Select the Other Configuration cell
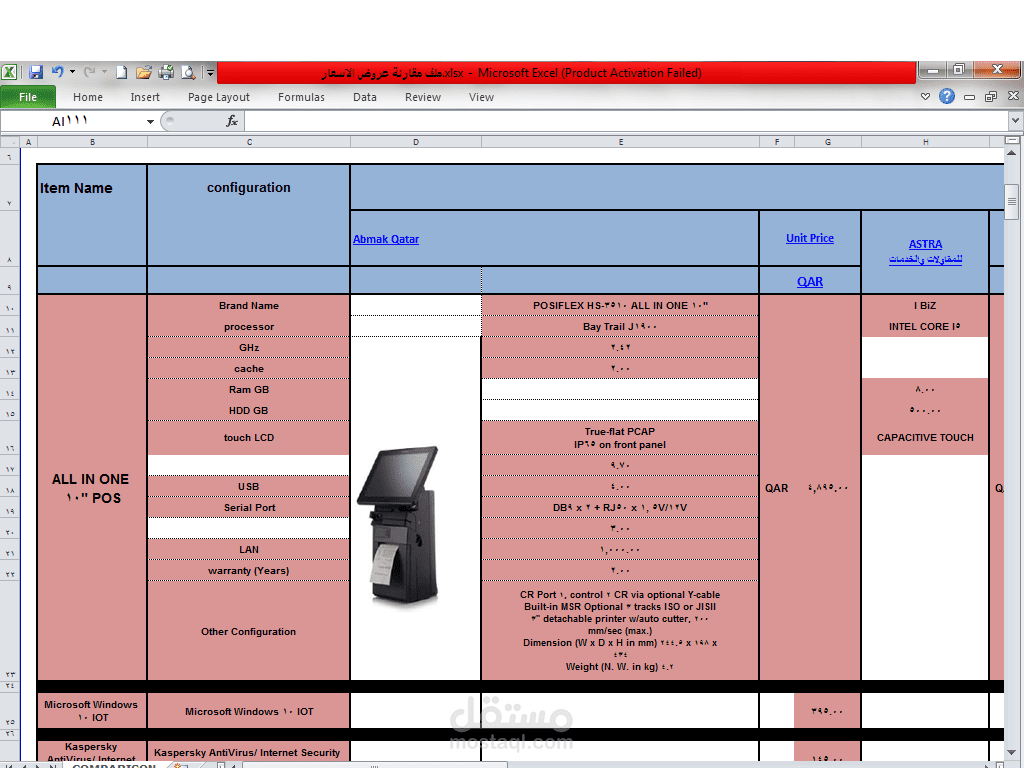The image size is (1024, 768). pyautogui.click(x=249, y=632)
